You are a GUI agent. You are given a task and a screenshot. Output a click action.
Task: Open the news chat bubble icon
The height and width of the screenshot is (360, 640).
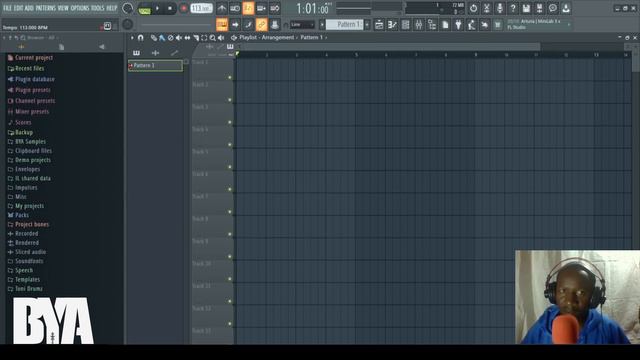coord(553,8)
